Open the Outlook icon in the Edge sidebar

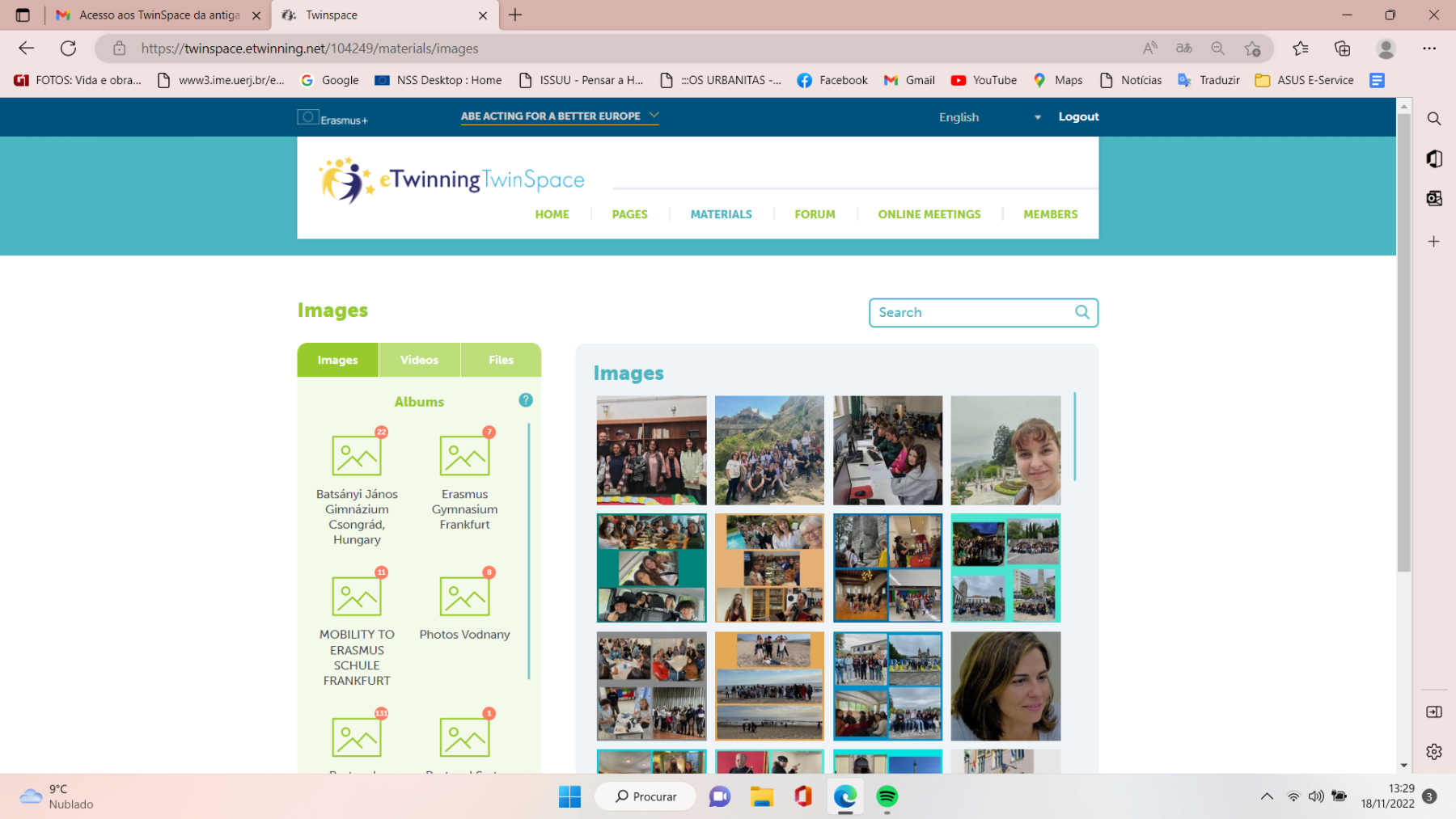pos(1434,198)
